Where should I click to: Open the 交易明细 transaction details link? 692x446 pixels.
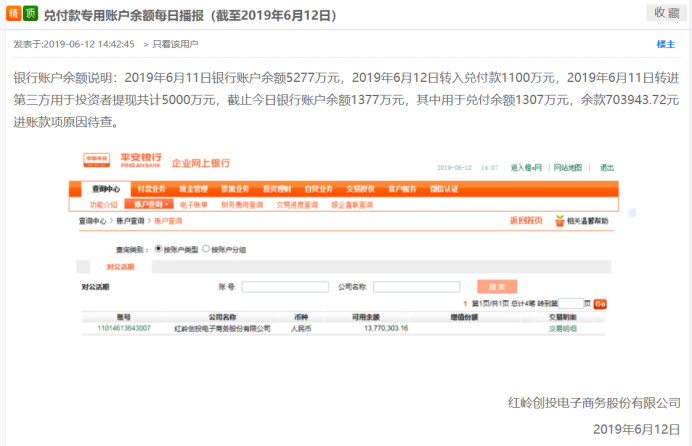[x=563, y=329]
